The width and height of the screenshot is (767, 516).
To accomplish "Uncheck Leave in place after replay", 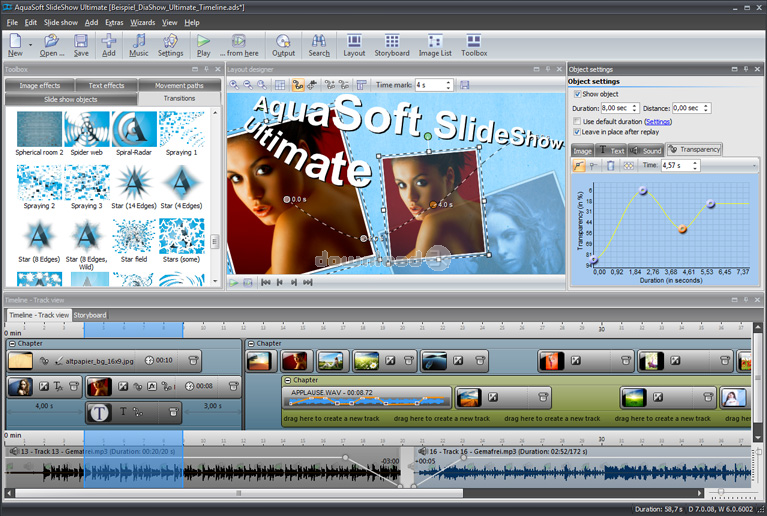I will pyautogui.click(x=577, y=132).
